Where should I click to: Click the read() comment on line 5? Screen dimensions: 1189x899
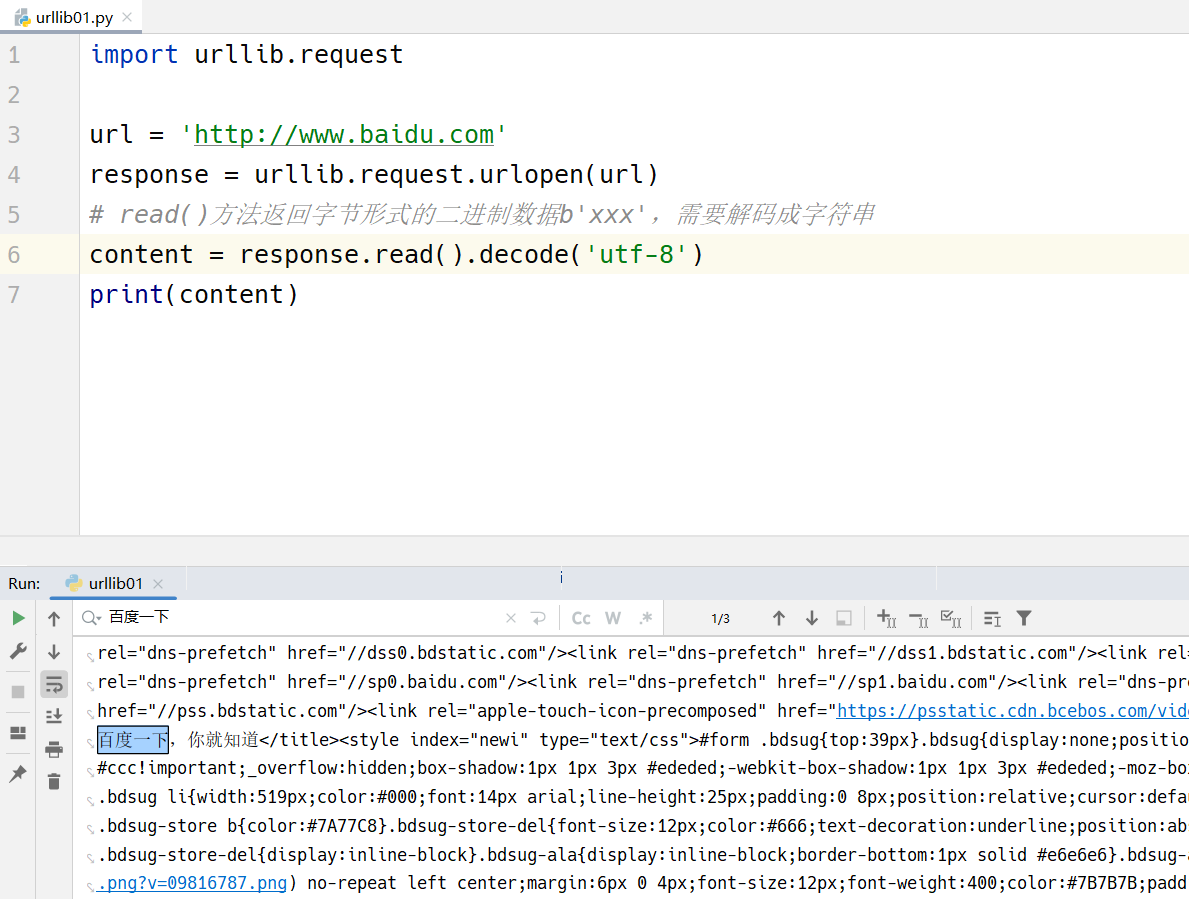[482, 215]
